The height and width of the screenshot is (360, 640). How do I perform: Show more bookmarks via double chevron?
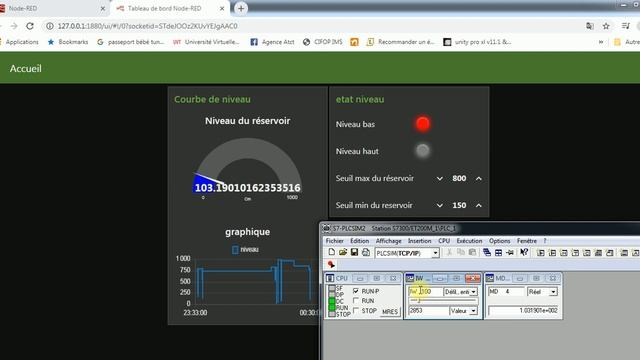pyautogui.click(x=601, y=42)
